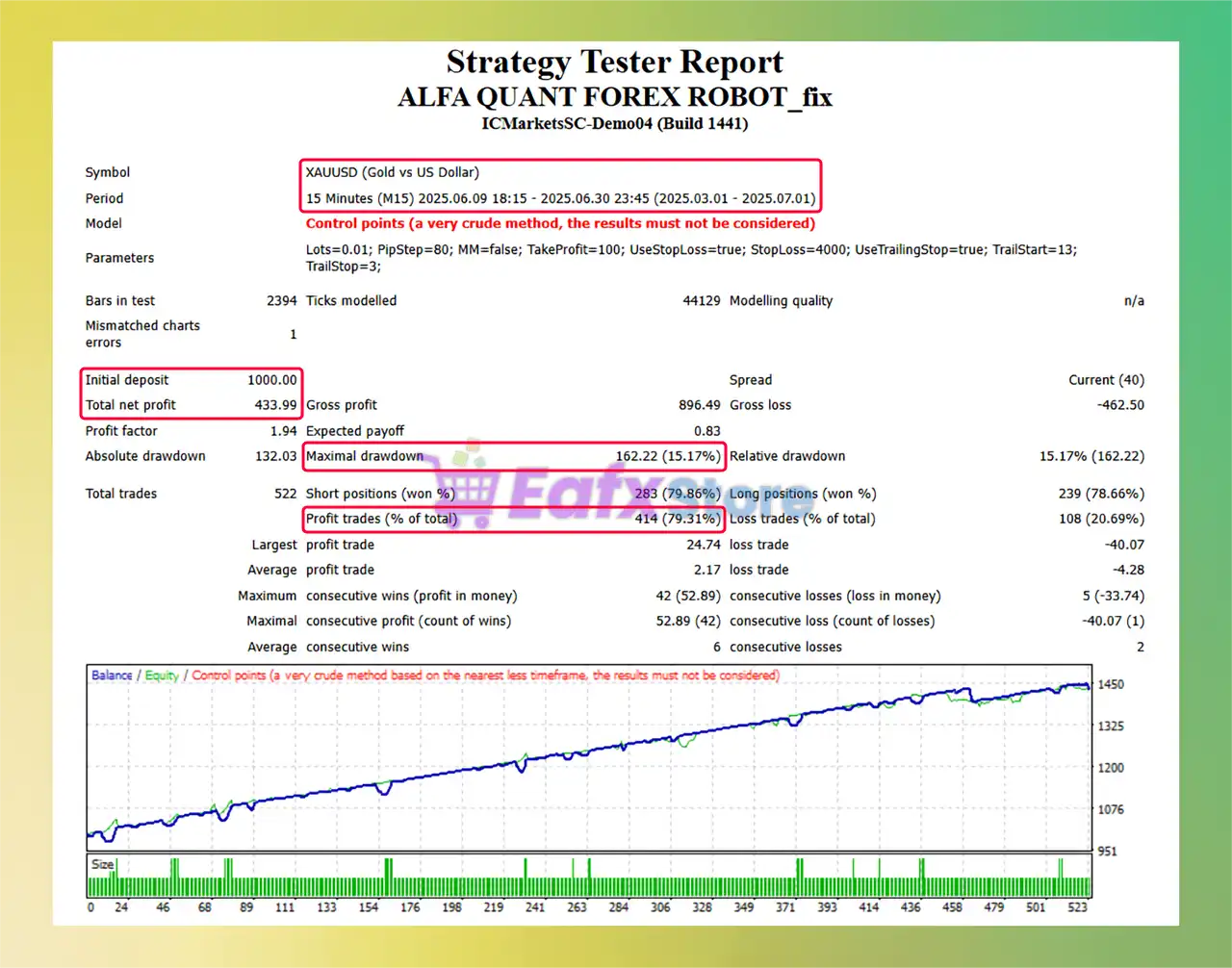Click 'ICMarketsSC-Demo04 (Build 1441)' text

point(614,123)
